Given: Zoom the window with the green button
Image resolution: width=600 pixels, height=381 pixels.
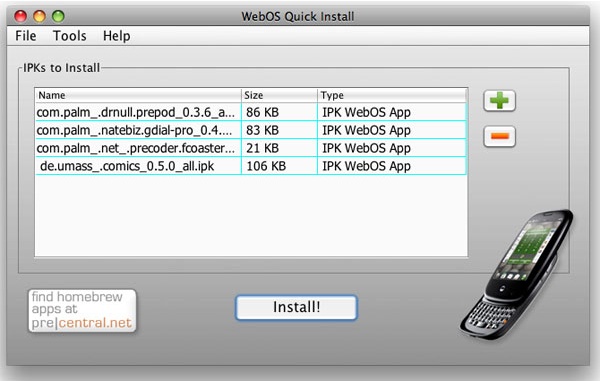Looking at the screenshot, I should [x=58, y=16].
